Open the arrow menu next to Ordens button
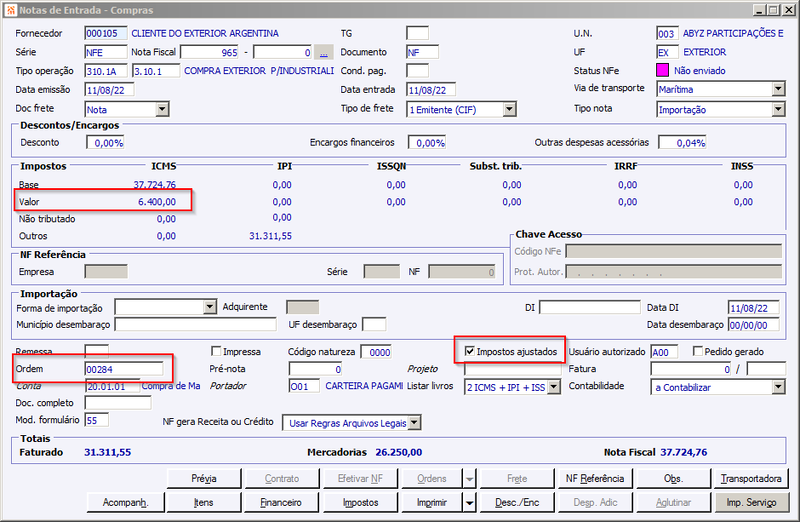The width and height of the screenshot is (800, 522). point(469,479)
